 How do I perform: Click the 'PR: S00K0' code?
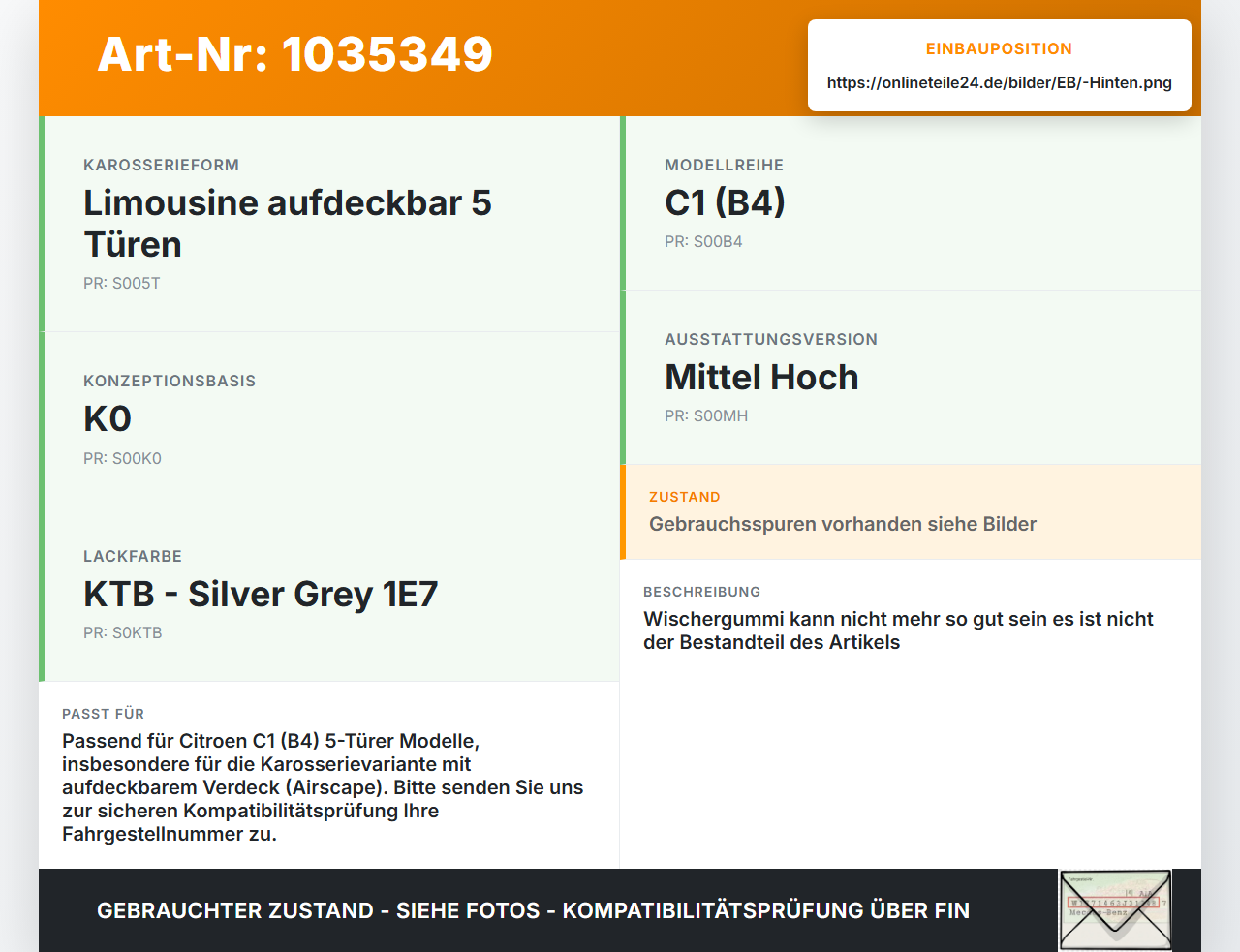[x=122, y=459]
